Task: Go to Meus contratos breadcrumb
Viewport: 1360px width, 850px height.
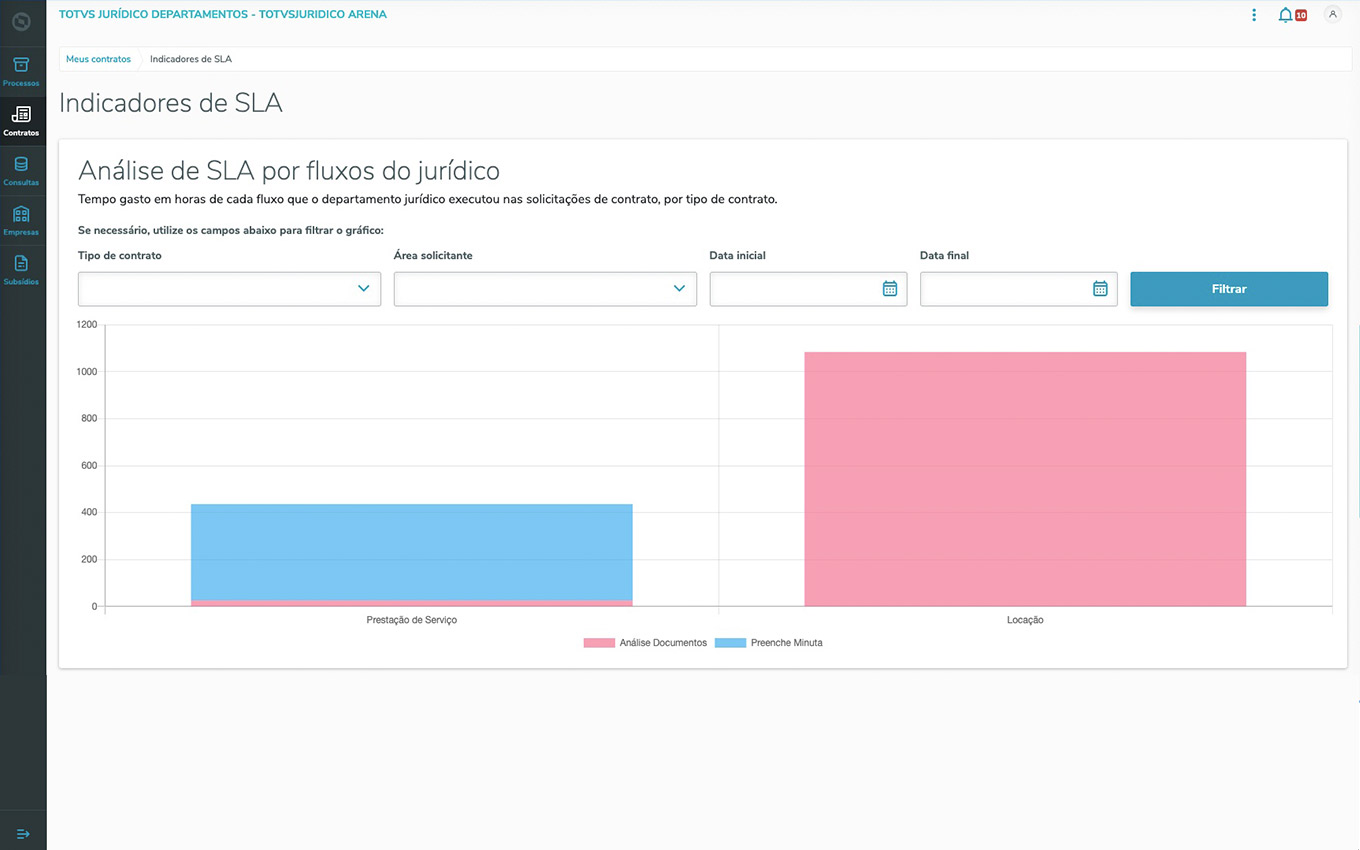Action: [98, 59]
